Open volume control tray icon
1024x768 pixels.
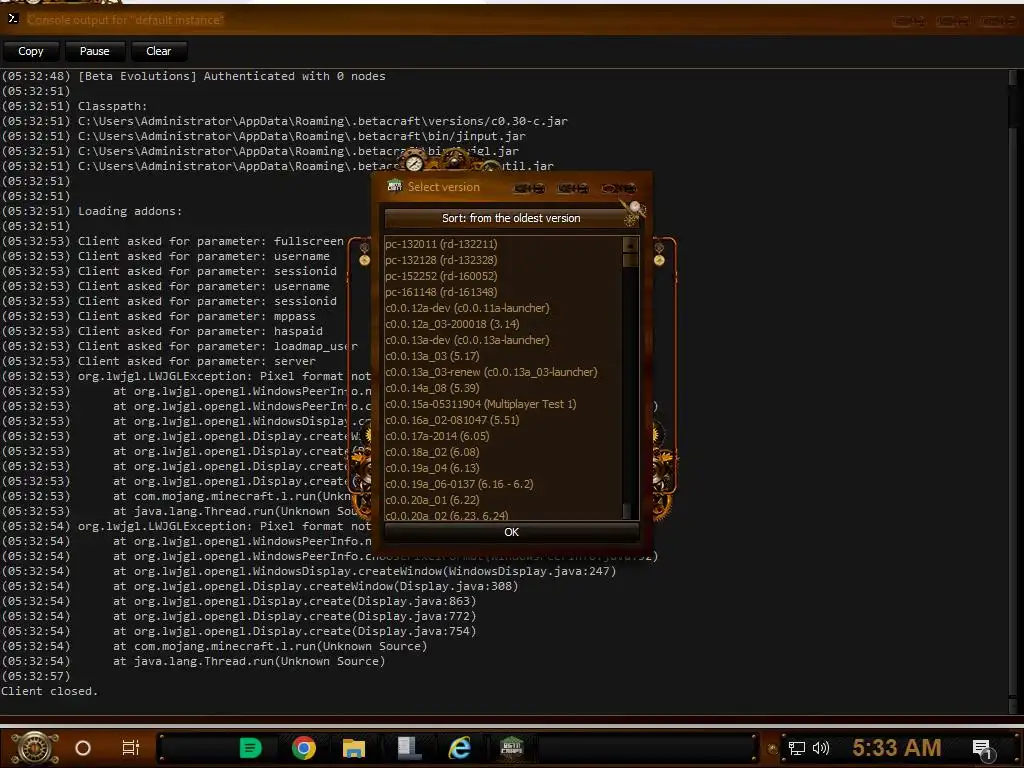point(821,748)
